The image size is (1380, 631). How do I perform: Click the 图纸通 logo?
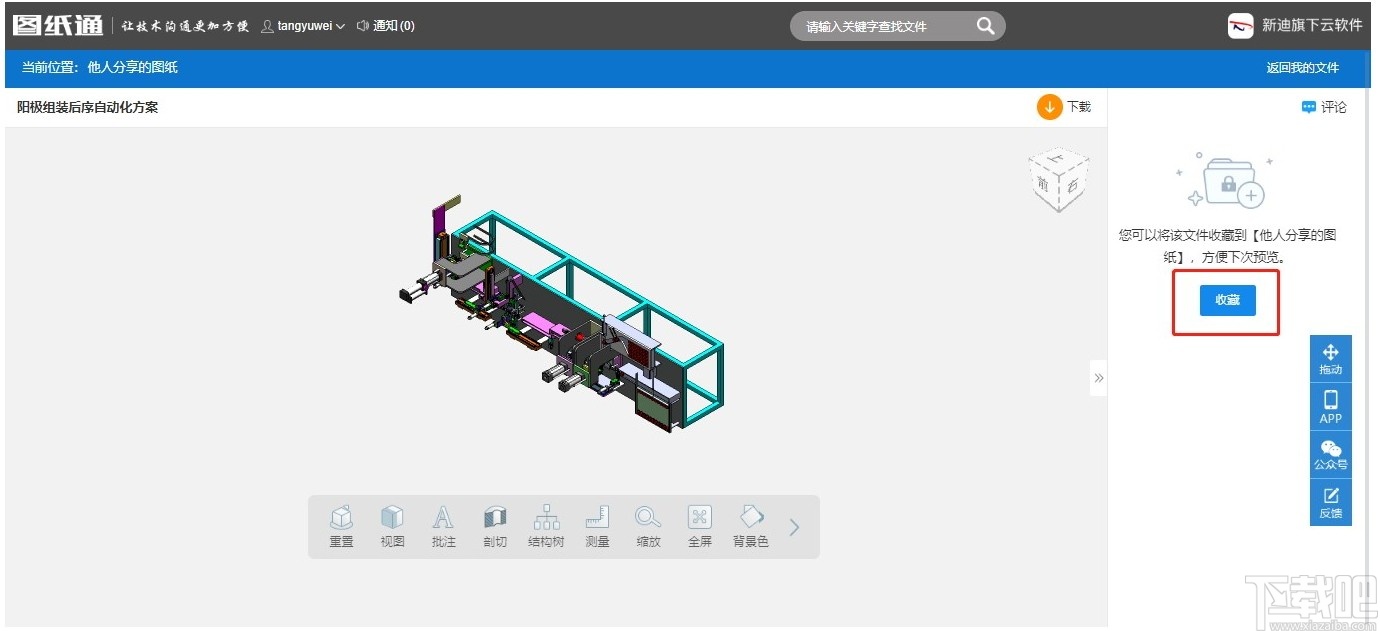[x=57, y=25]
